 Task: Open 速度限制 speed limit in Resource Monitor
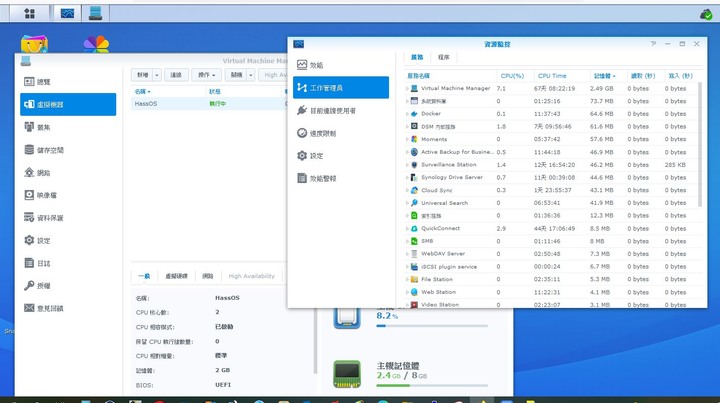click(341, 133)
